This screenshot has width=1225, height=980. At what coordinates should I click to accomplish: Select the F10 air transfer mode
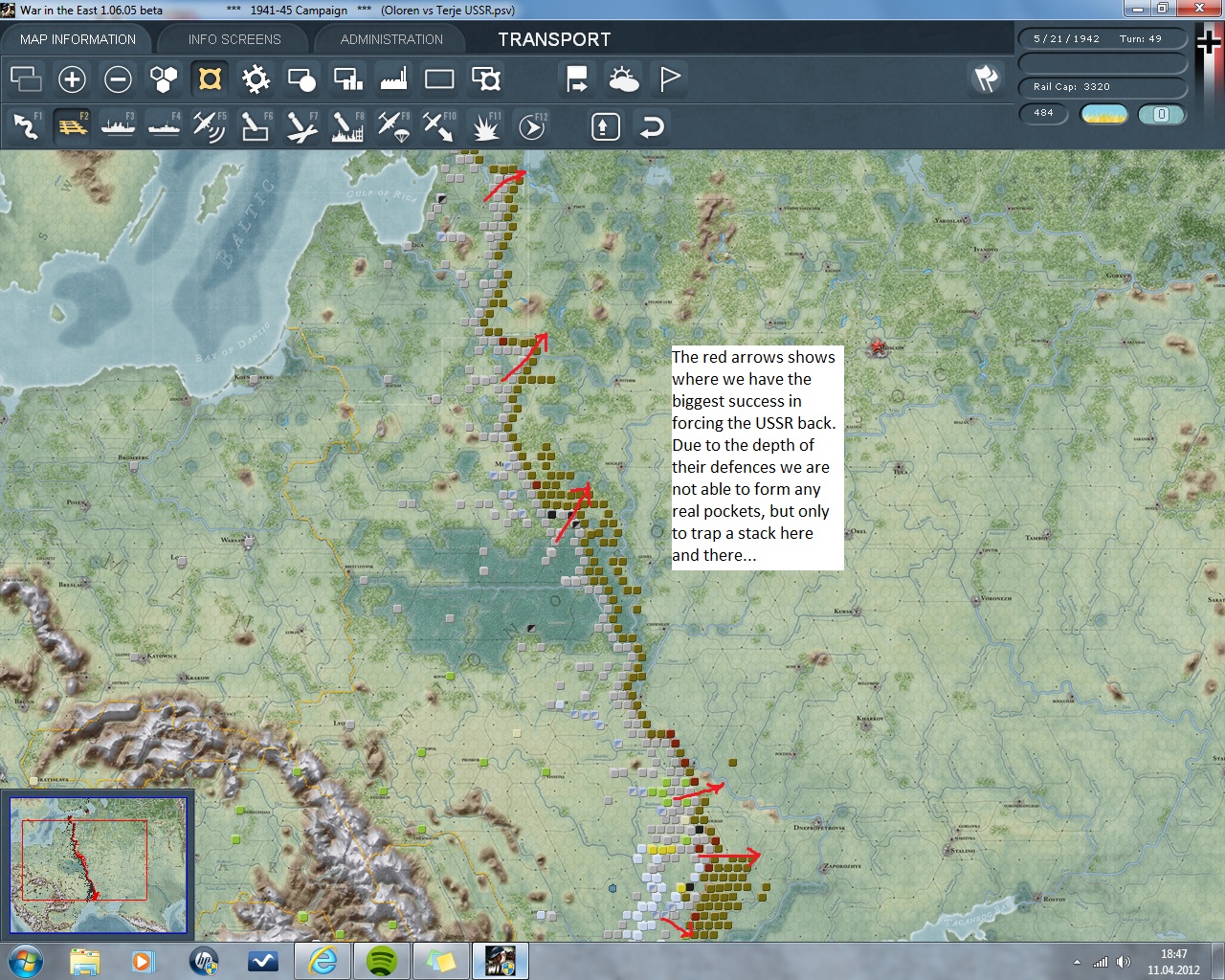439,125
